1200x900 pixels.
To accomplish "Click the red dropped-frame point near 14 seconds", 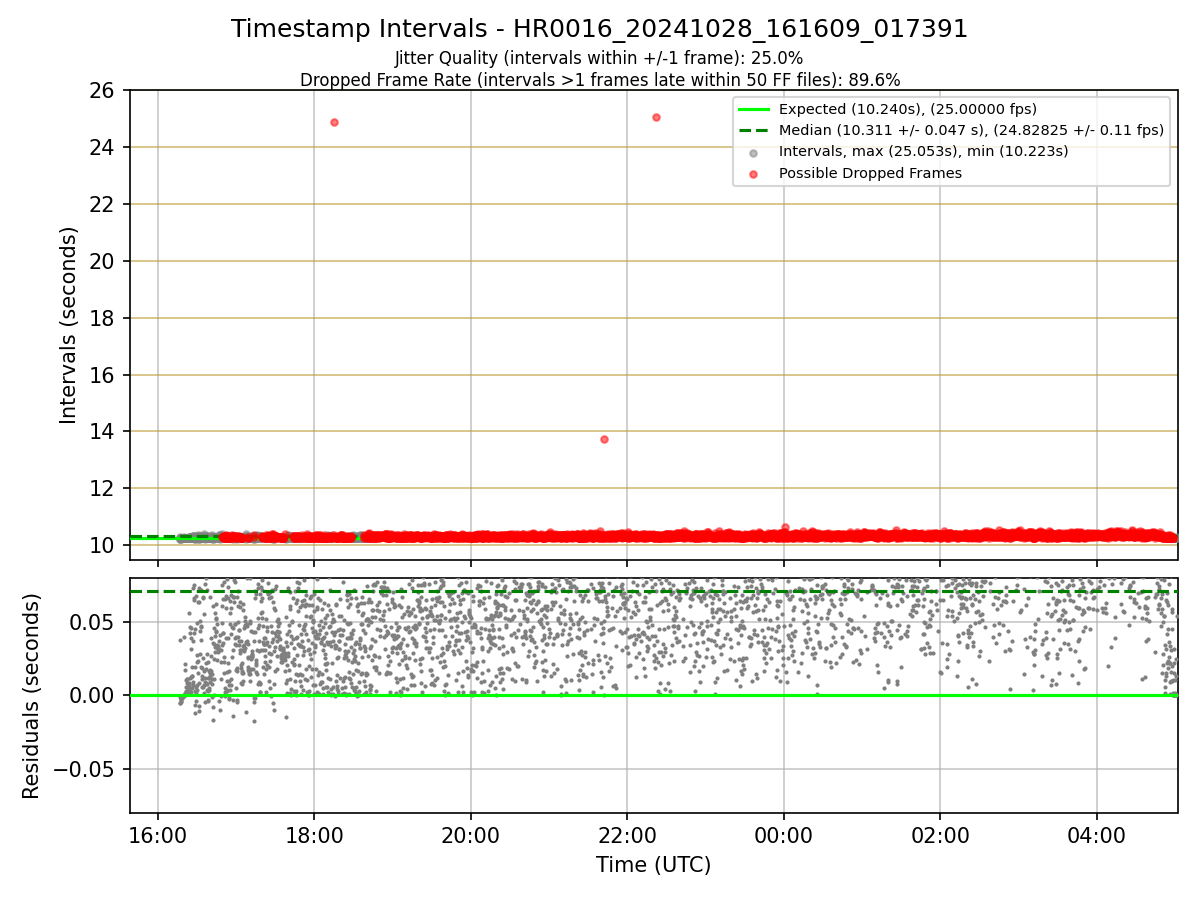I will (604, 439).
